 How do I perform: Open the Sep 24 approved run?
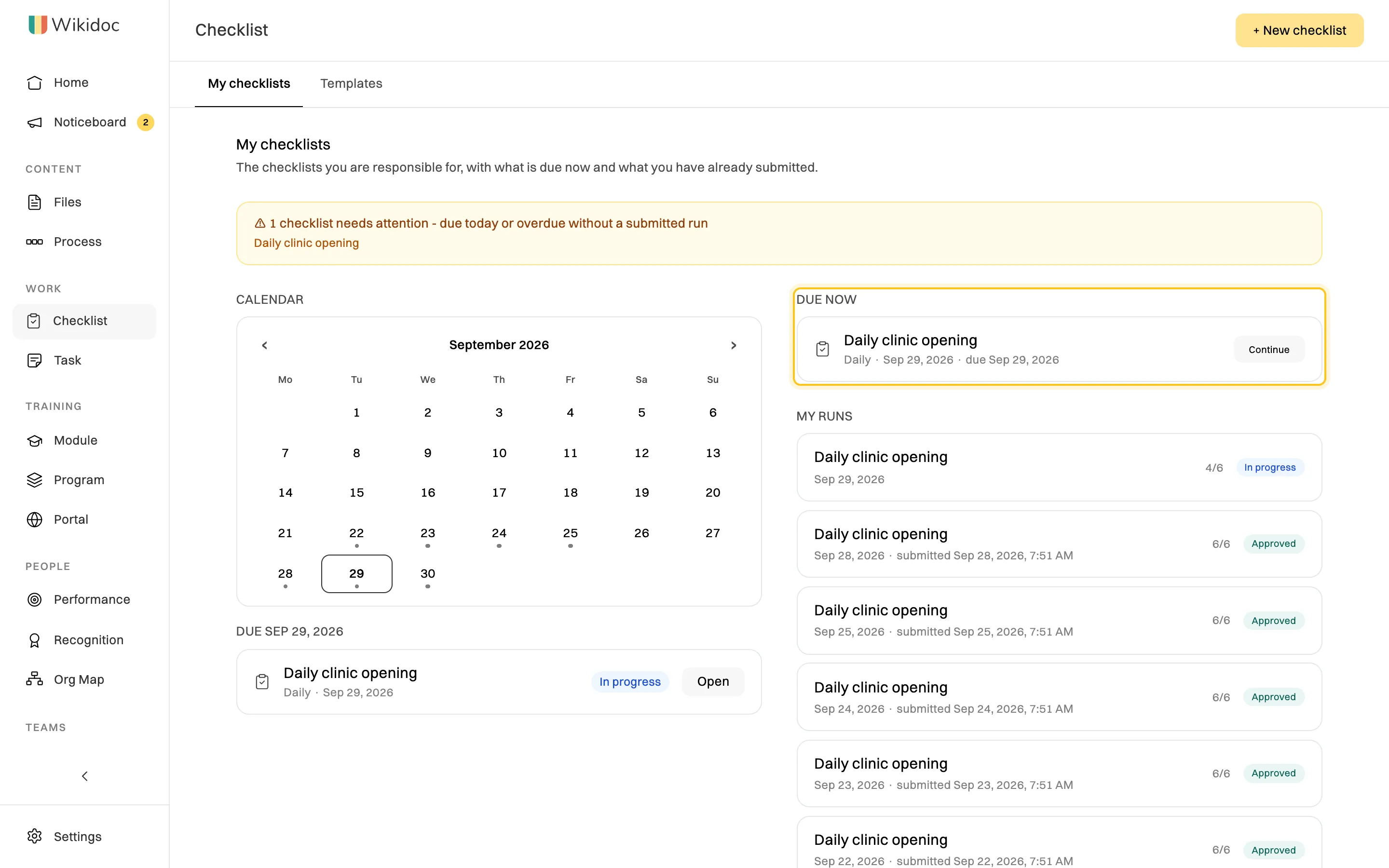(x=1059, y=697)
